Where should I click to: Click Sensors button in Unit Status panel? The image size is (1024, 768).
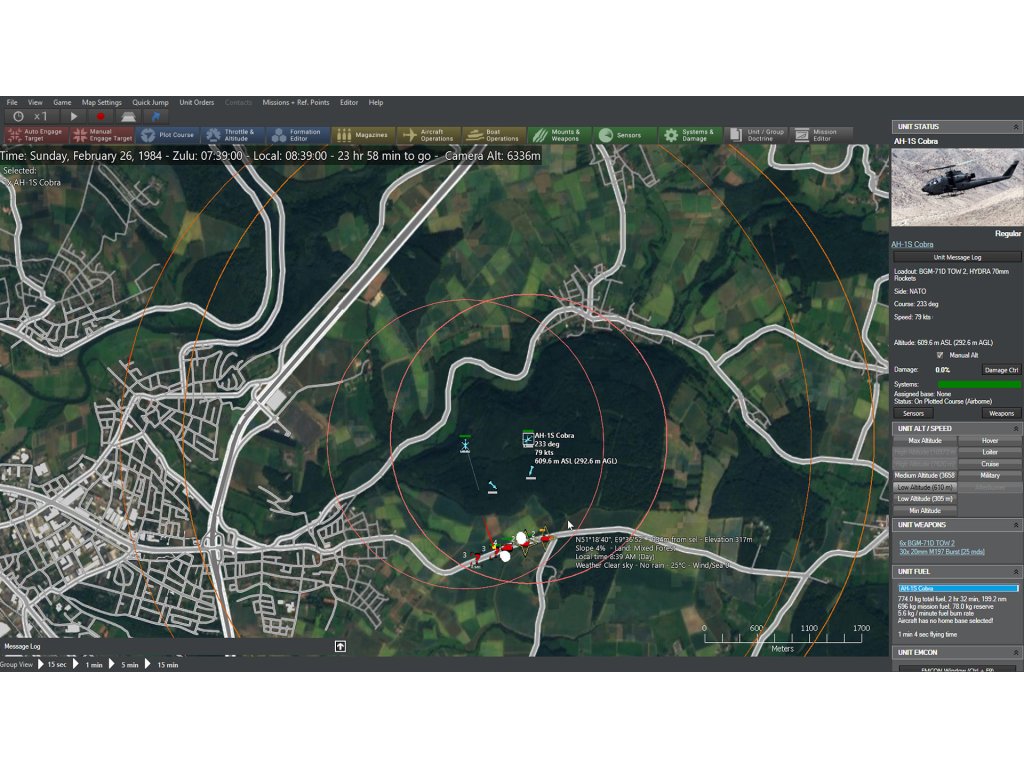[x=913, y=413]
